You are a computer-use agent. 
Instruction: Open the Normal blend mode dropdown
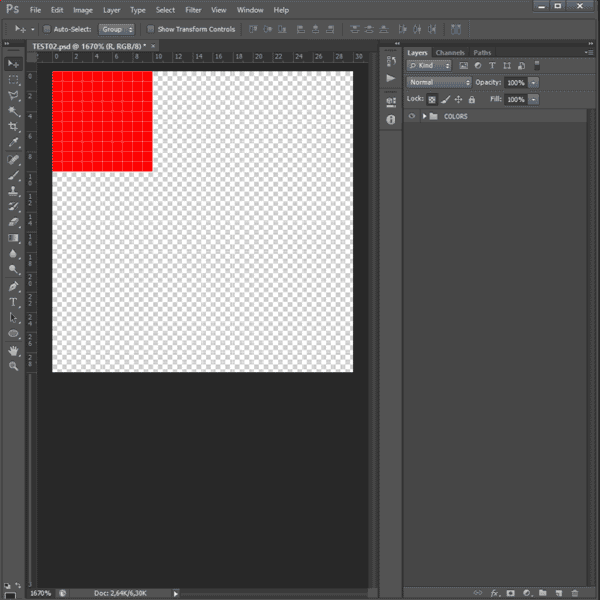[x=439, y=82]
